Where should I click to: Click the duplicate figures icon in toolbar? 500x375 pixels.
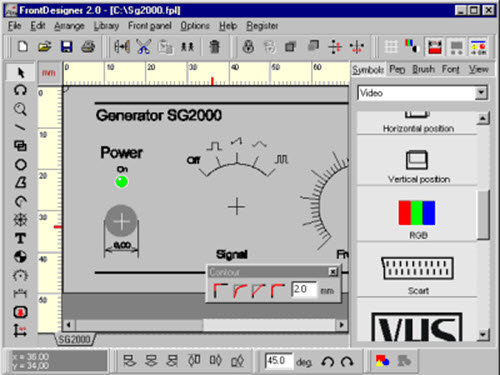coord(187,47)
